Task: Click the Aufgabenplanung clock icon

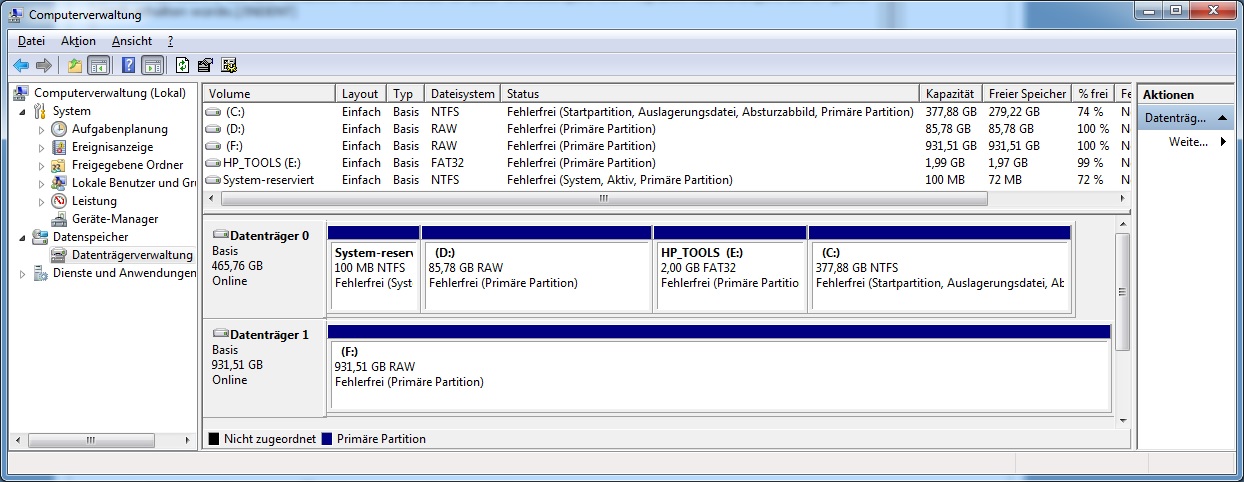Action: tap(59, 129)
